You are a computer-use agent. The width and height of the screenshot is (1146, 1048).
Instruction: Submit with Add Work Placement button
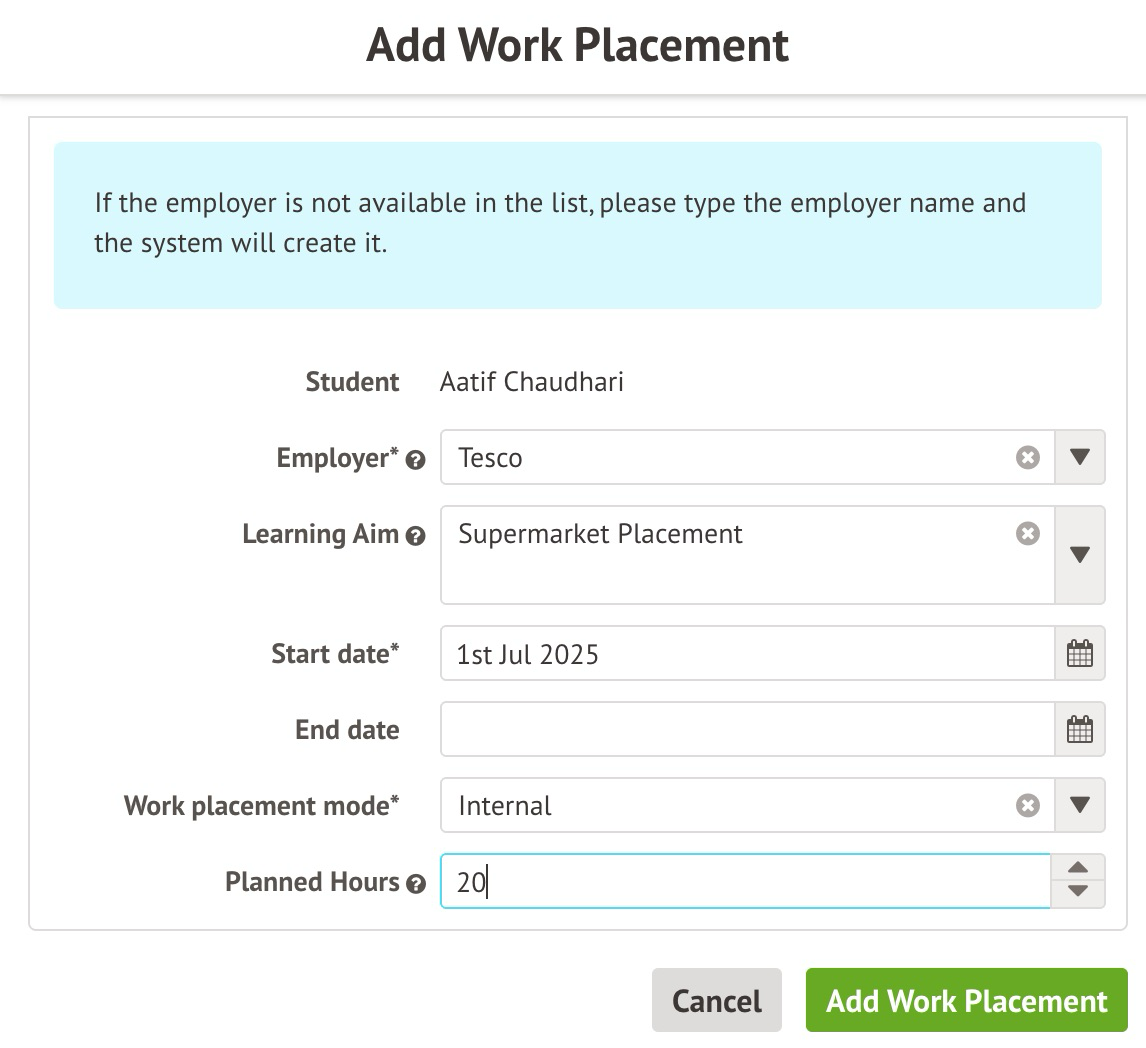tap(966, 1001)
